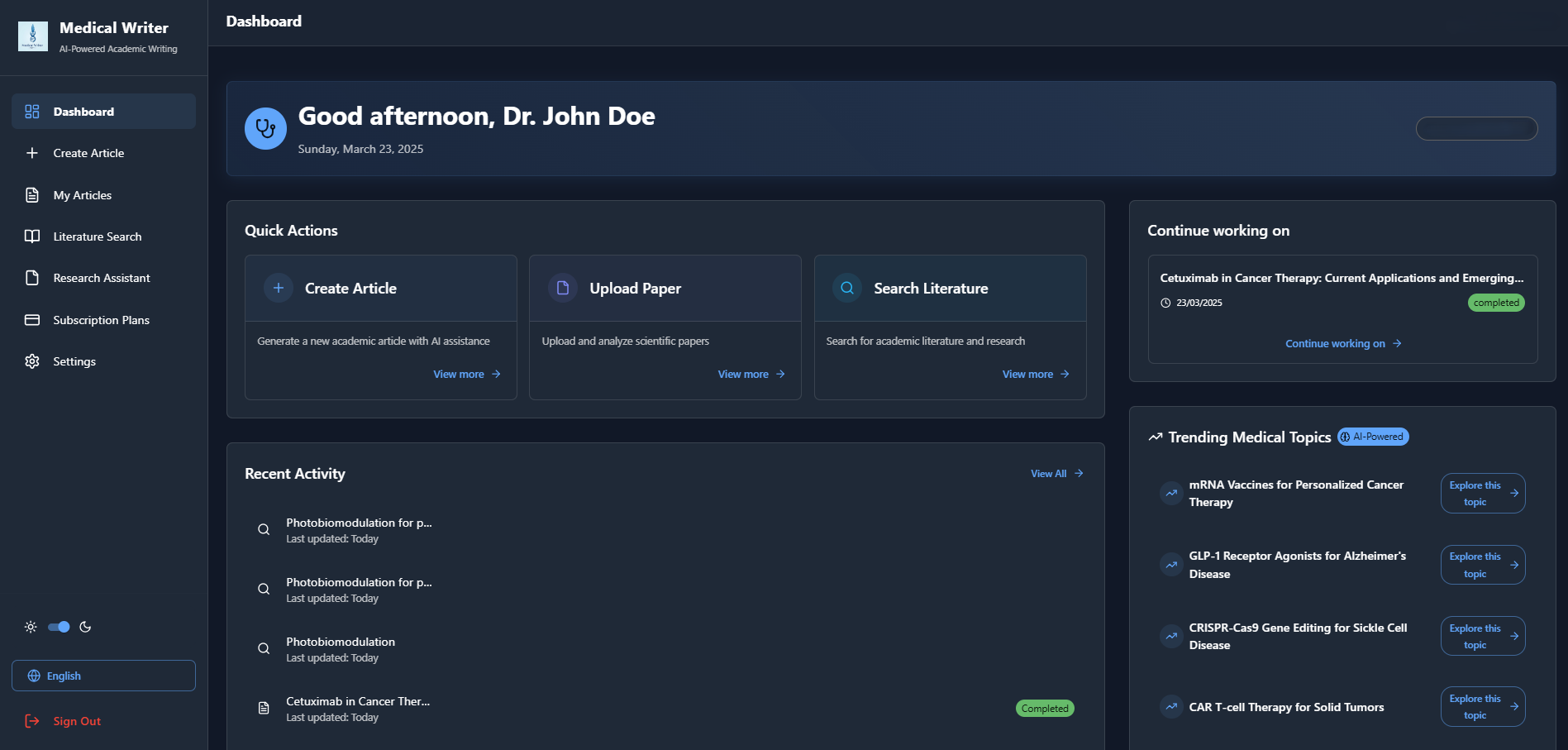The image size is (1568, 750).
Task: Open the English language selector
Action: 102,676
